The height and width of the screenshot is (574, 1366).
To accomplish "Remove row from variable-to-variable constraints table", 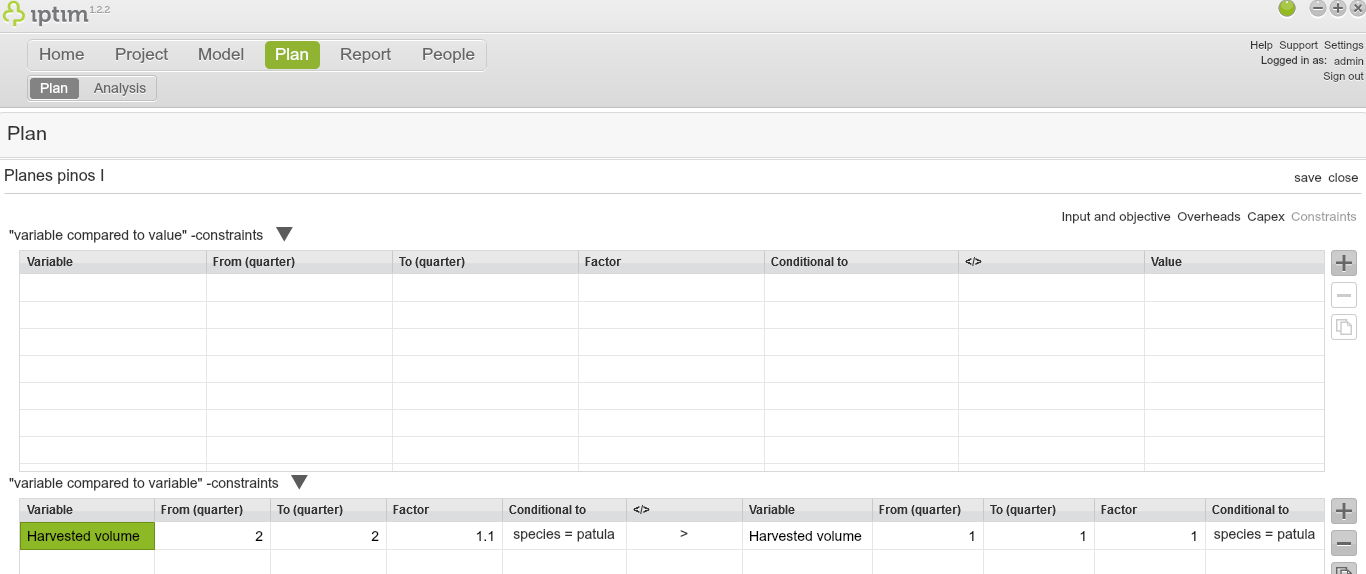I will click(x=1344, y=544).
